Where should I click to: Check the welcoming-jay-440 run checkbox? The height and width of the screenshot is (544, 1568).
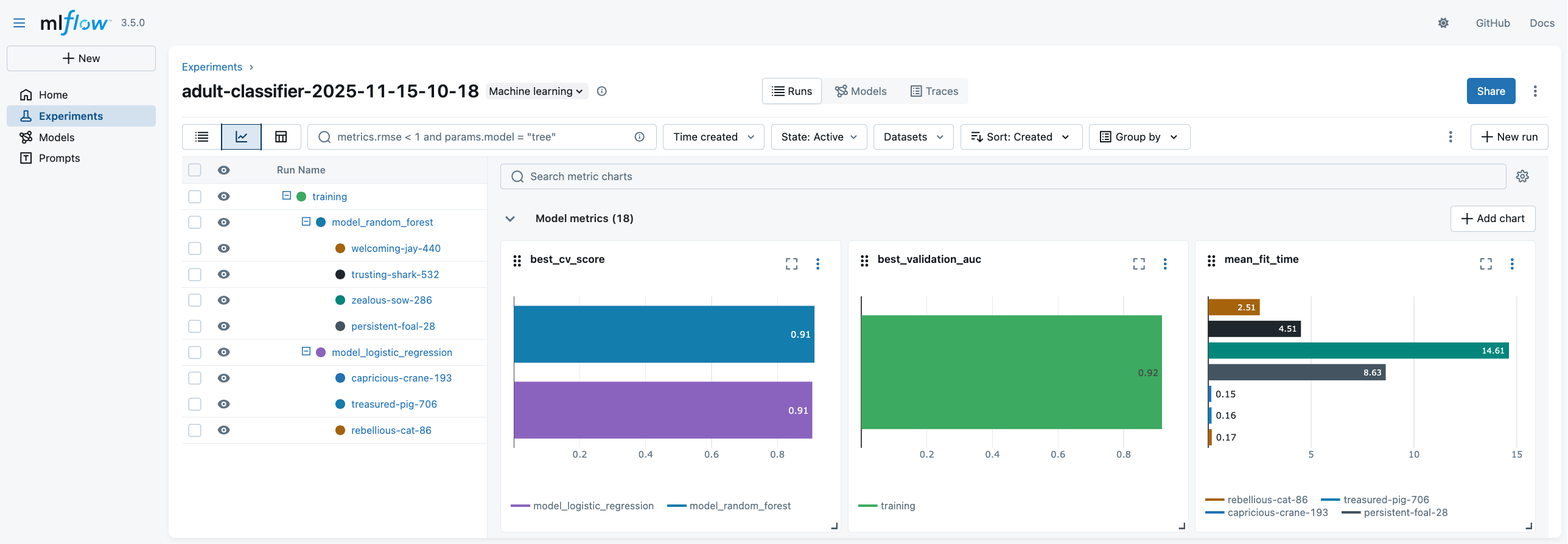pos(195,248)
